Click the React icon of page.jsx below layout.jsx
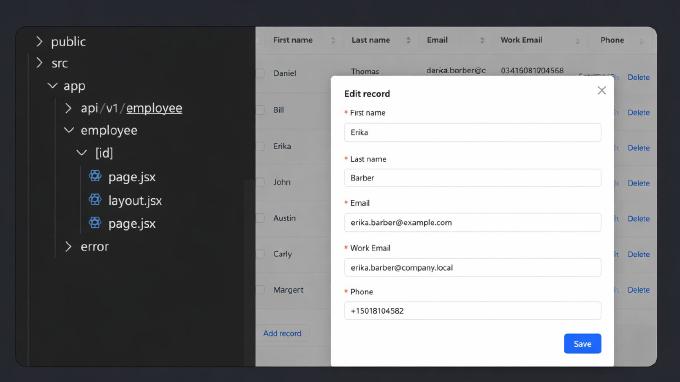680x382 pixels. [95, 223]
